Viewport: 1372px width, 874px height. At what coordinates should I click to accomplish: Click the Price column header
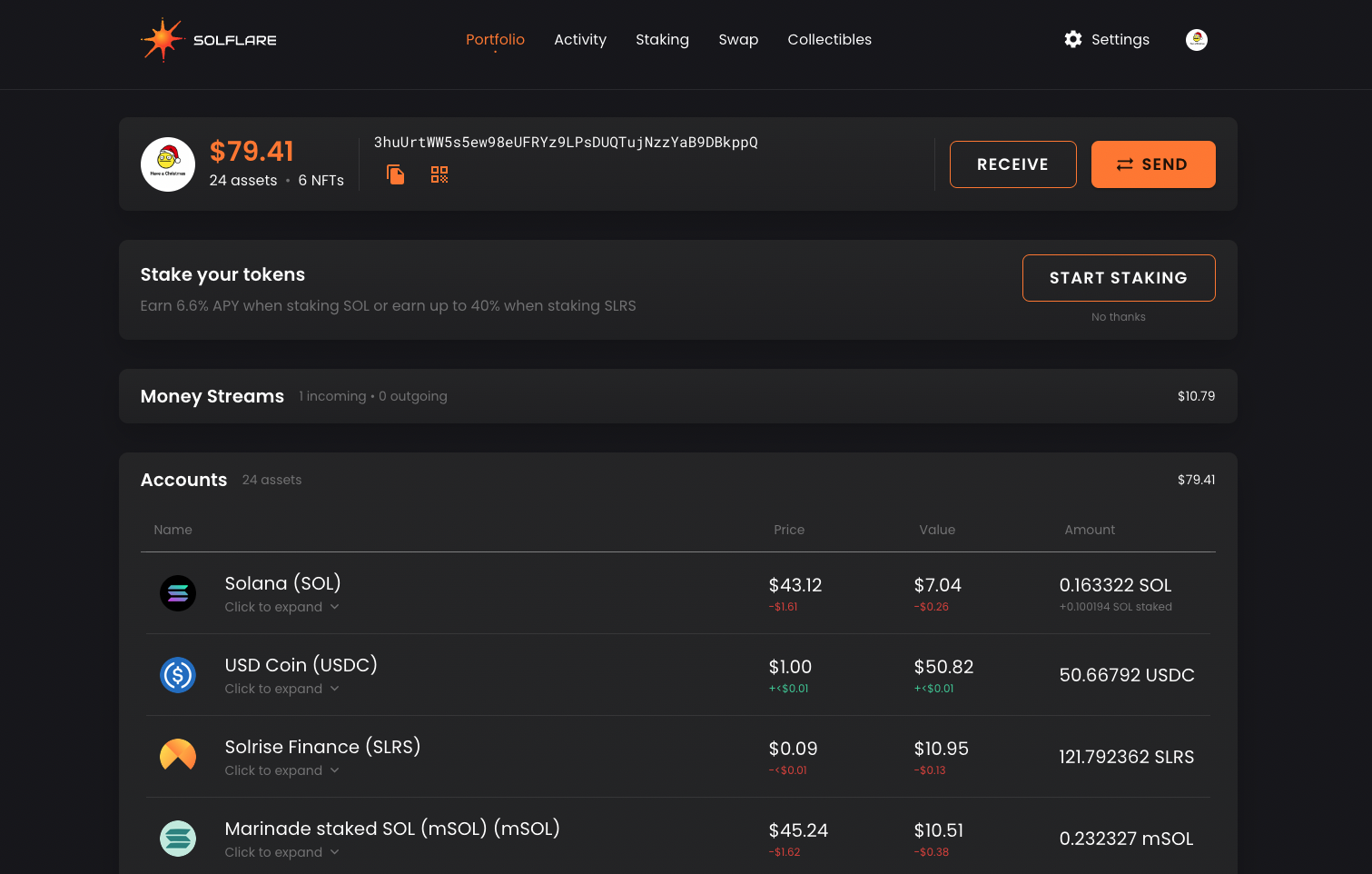click(x=789, y=530)
